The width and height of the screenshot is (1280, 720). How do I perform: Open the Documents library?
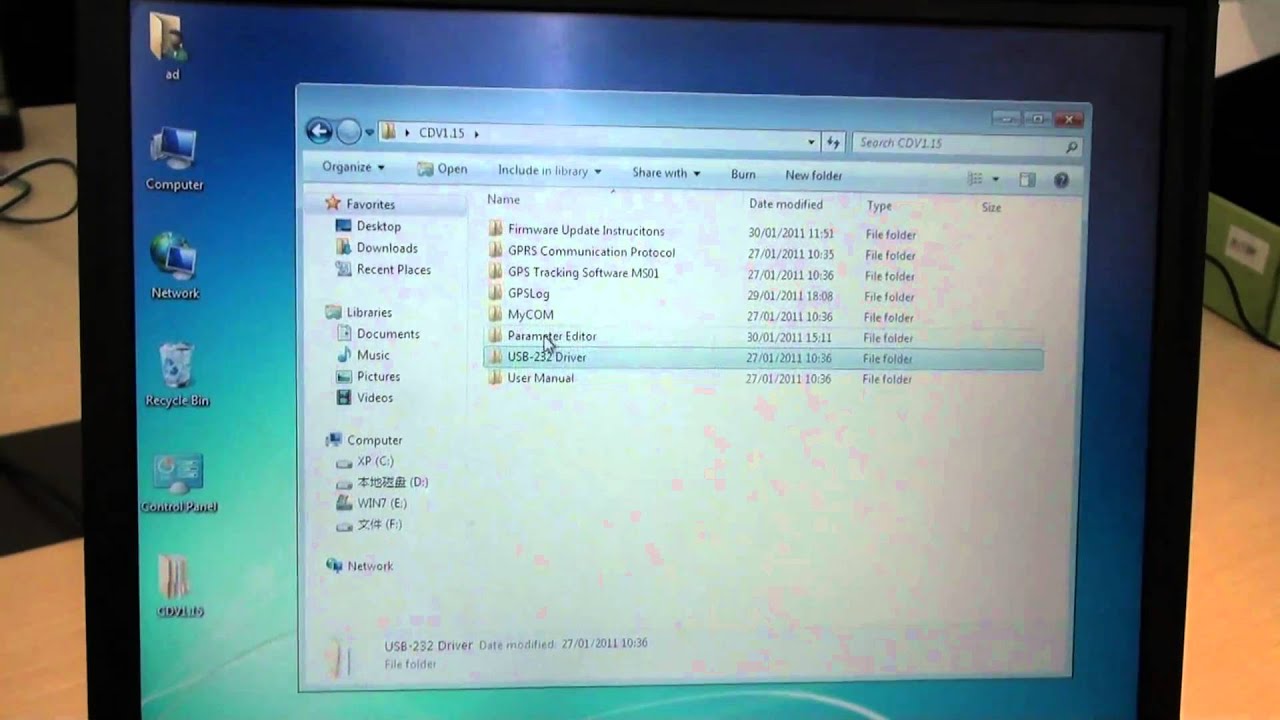[x=388, y=334]
